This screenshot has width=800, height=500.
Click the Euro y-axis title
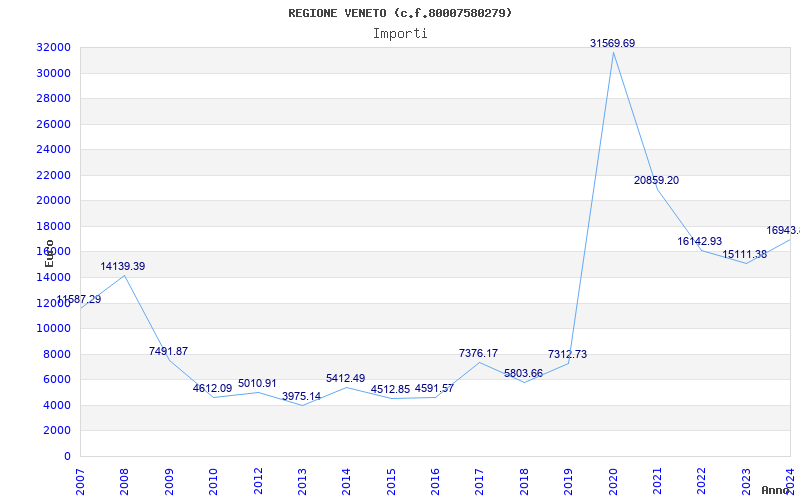[49, 253]
